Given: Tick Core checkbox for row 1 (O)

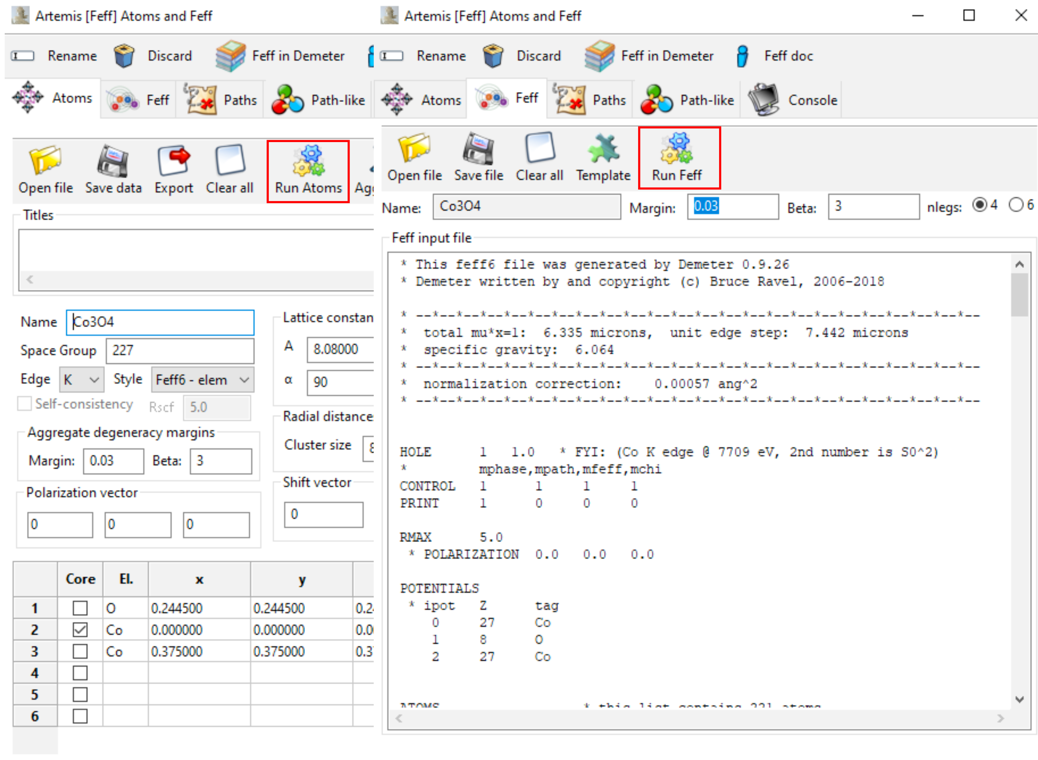Looking at the screenshot, I should pos(80,608).
